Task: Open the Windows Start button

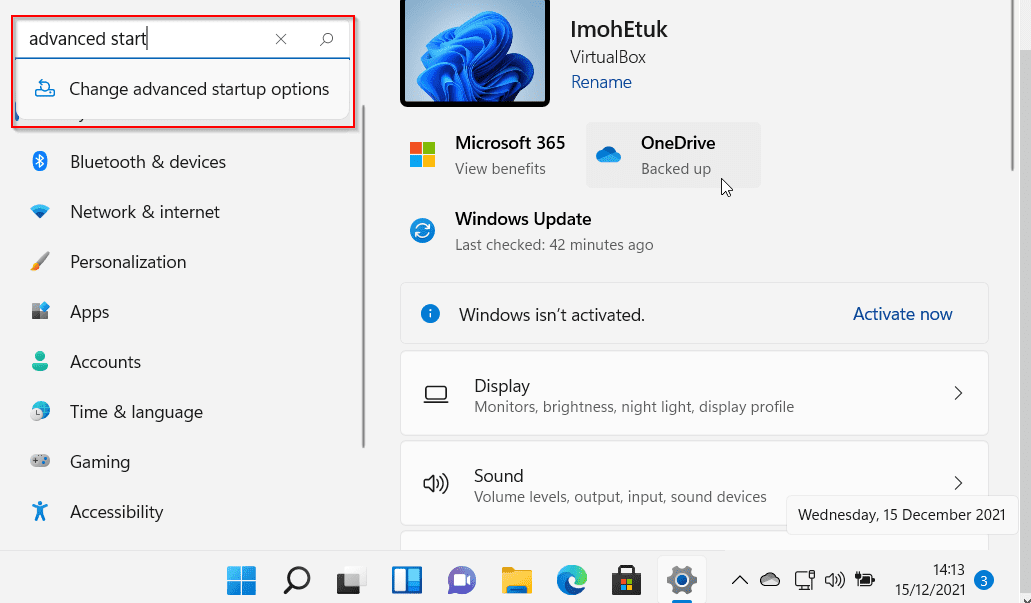Action: (241, 580)
